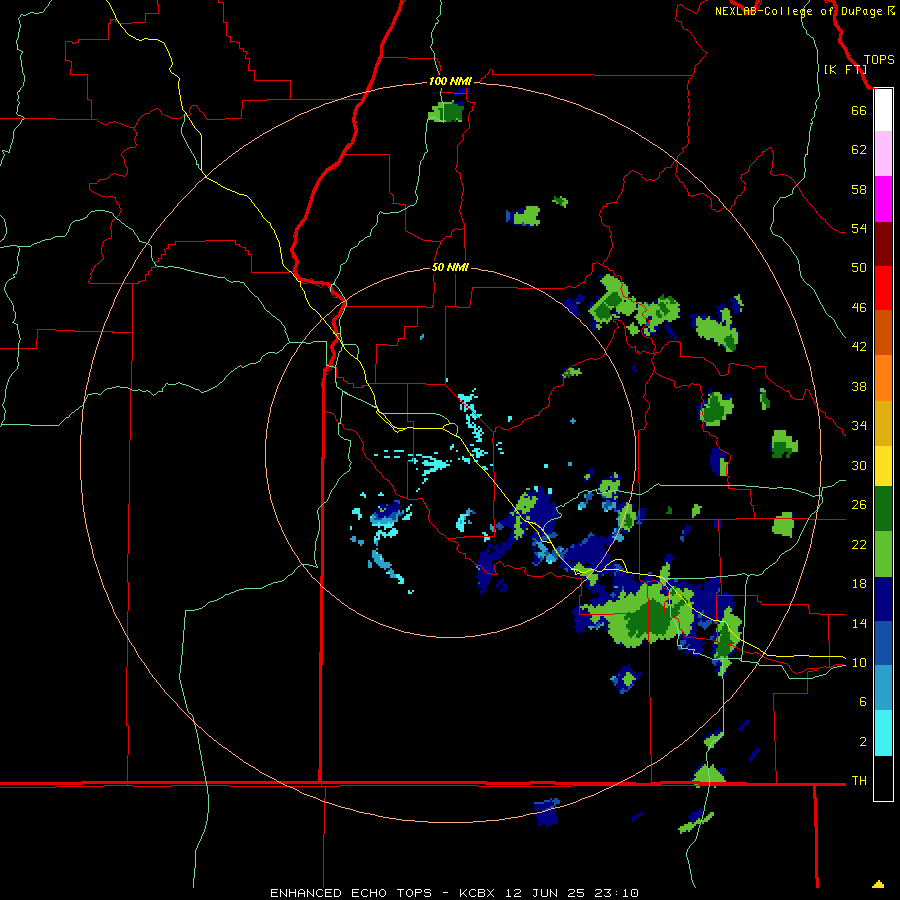Click the dark green legend swatch
The width and height of the screenshot is (900, 900).
coord(883,509)
